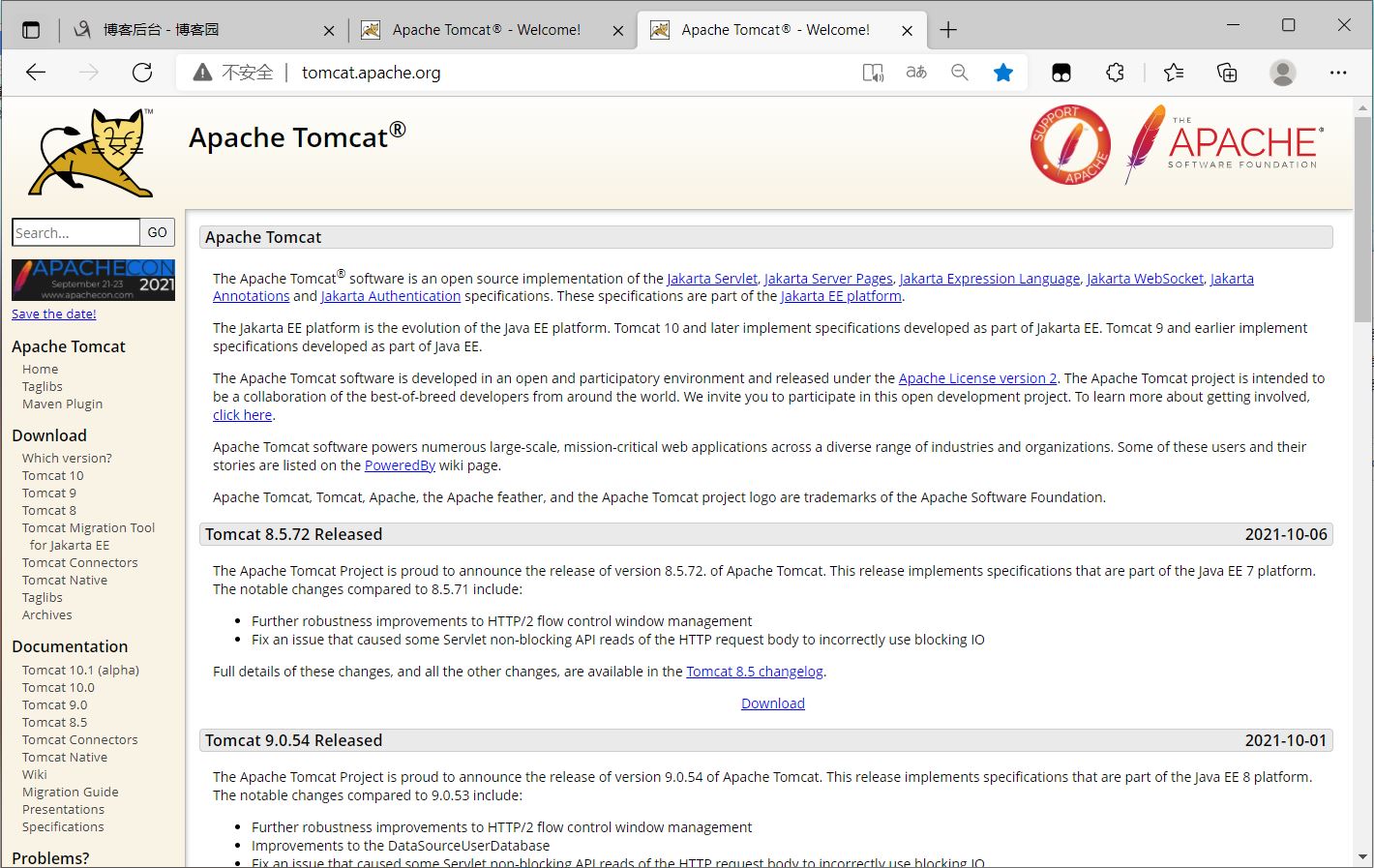Click the Download link under 8.5.72
Image resolution: width=1374 pixels, height=868 pixels.
pyautogui.click(x=773, y=703)
